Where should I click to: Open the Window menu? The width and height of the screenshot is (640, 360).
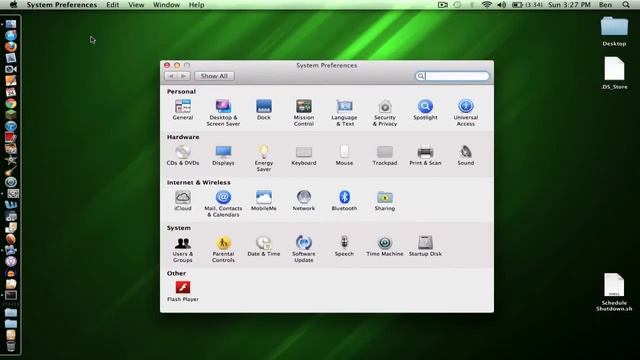point(166,5)
